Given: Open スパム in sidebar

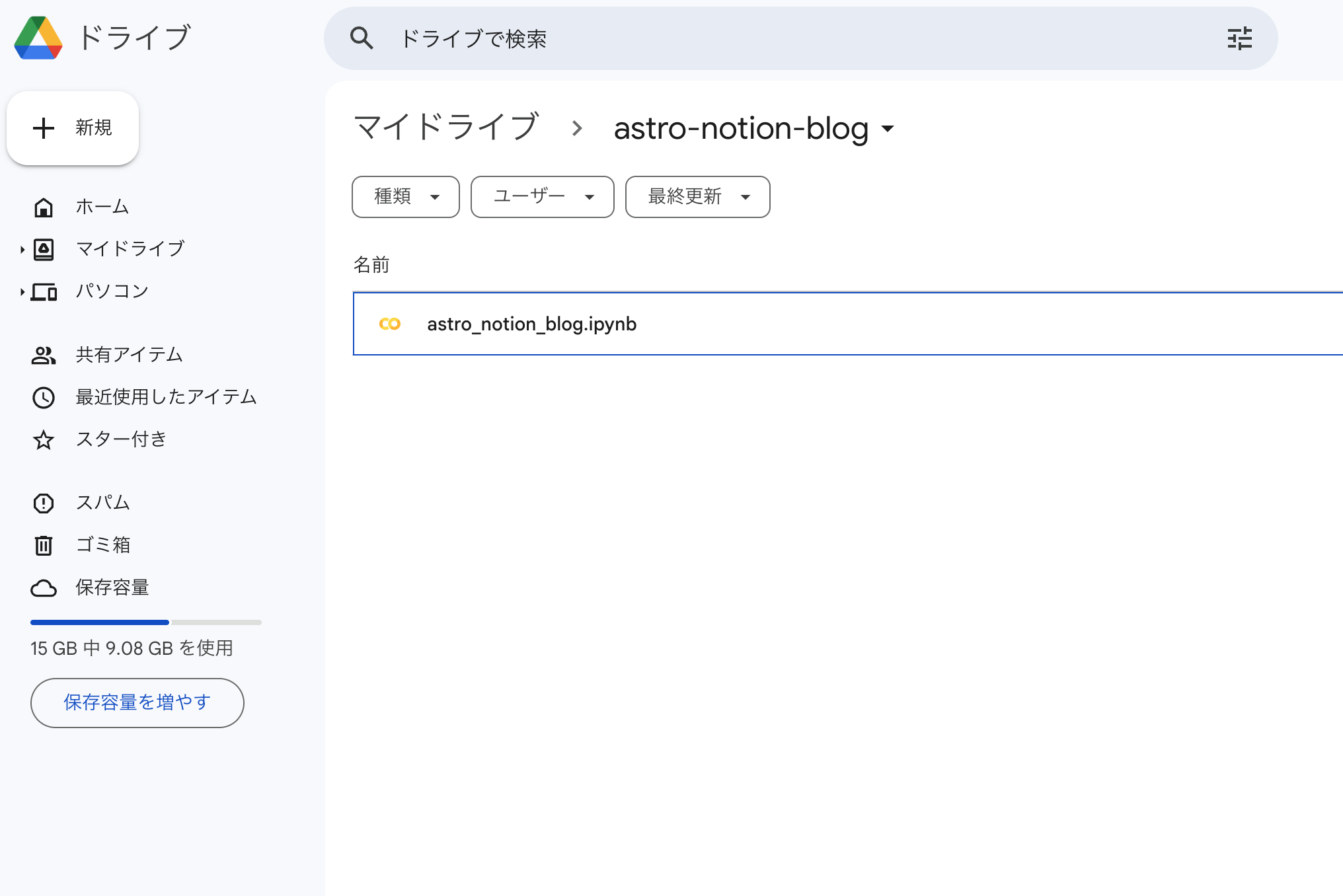Looking at the screenshot, I should pyautogui.click(x=102, y=503).
